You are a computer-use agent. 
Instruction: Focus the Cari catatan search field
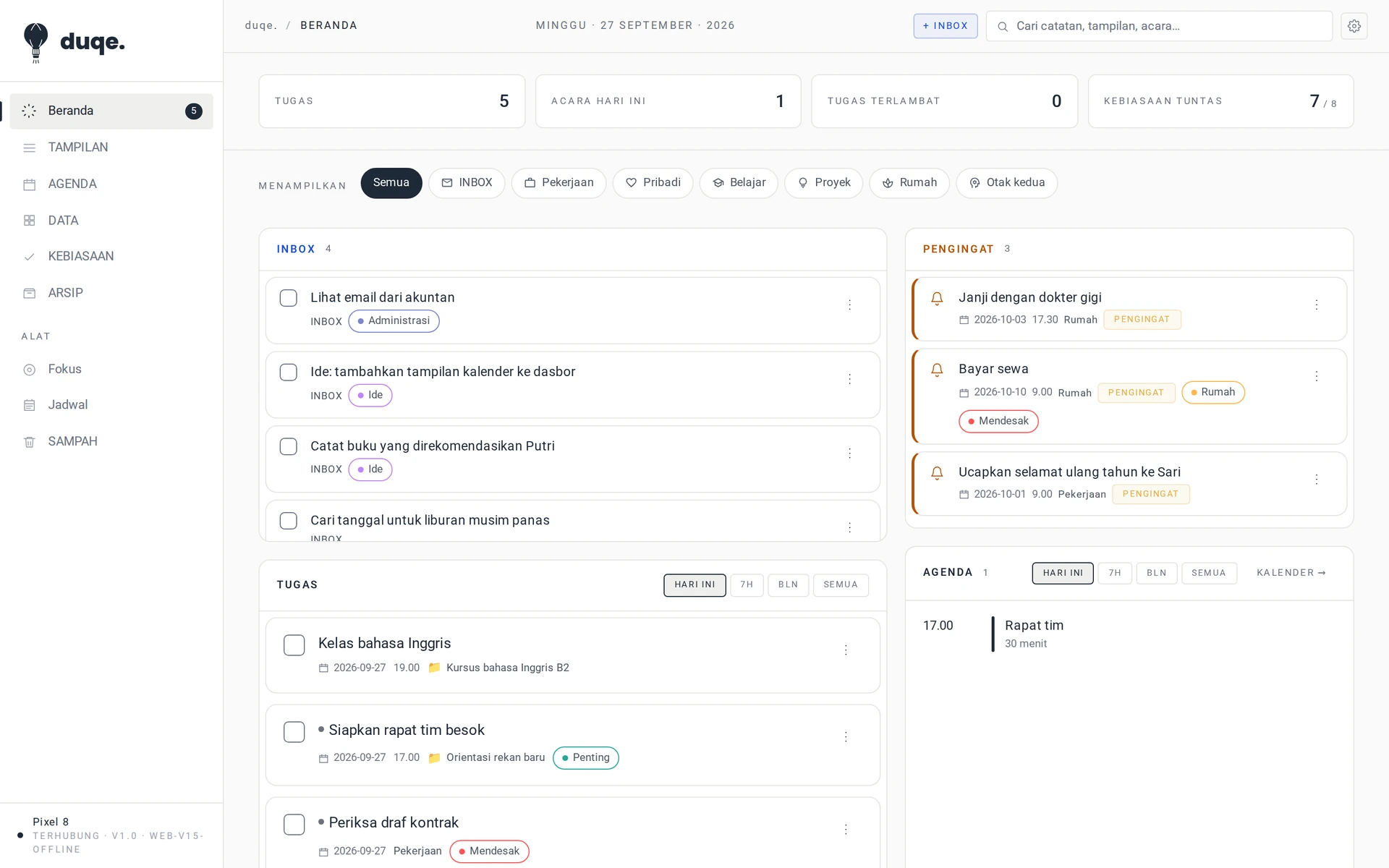(x=1159, y=26)
